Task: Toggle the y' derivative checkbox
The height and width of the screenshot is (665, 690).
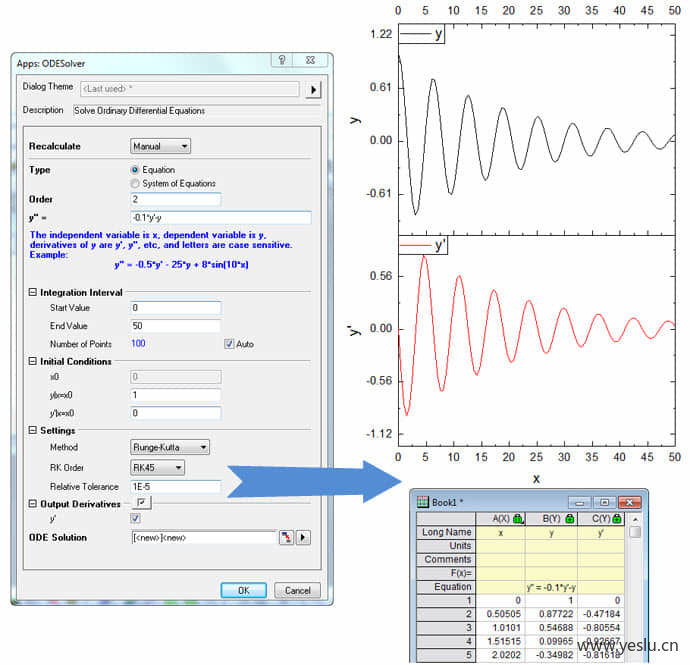Action: tap(135, 518)
